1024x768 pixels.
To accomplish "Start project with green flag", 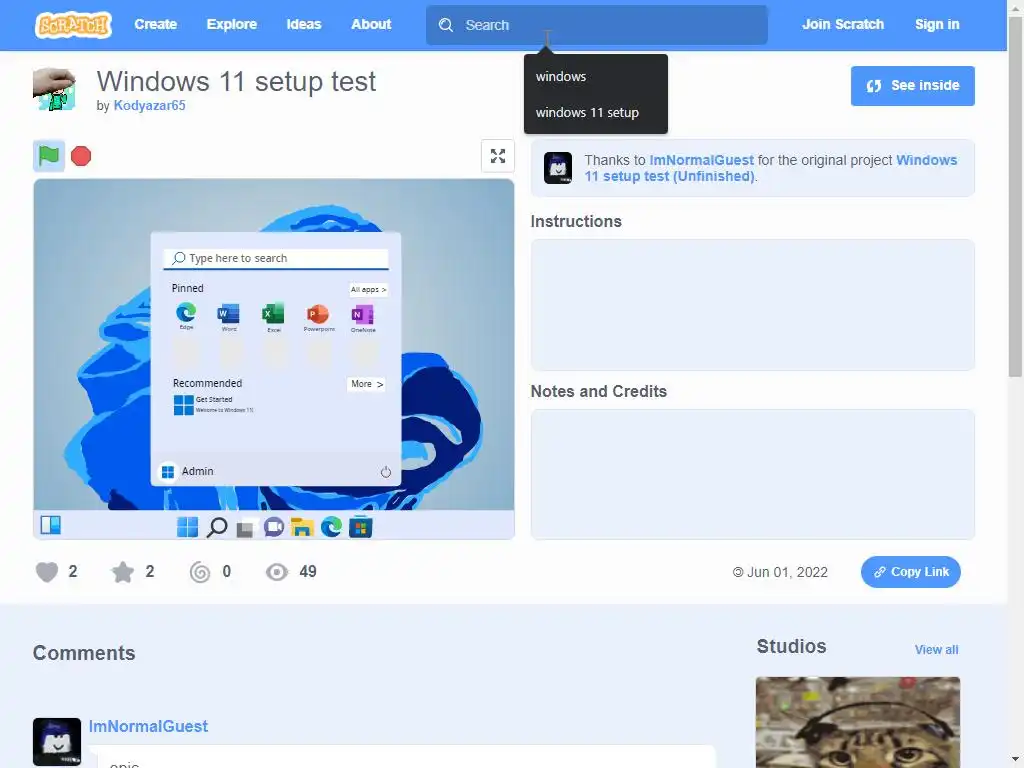I will [49, 155].
